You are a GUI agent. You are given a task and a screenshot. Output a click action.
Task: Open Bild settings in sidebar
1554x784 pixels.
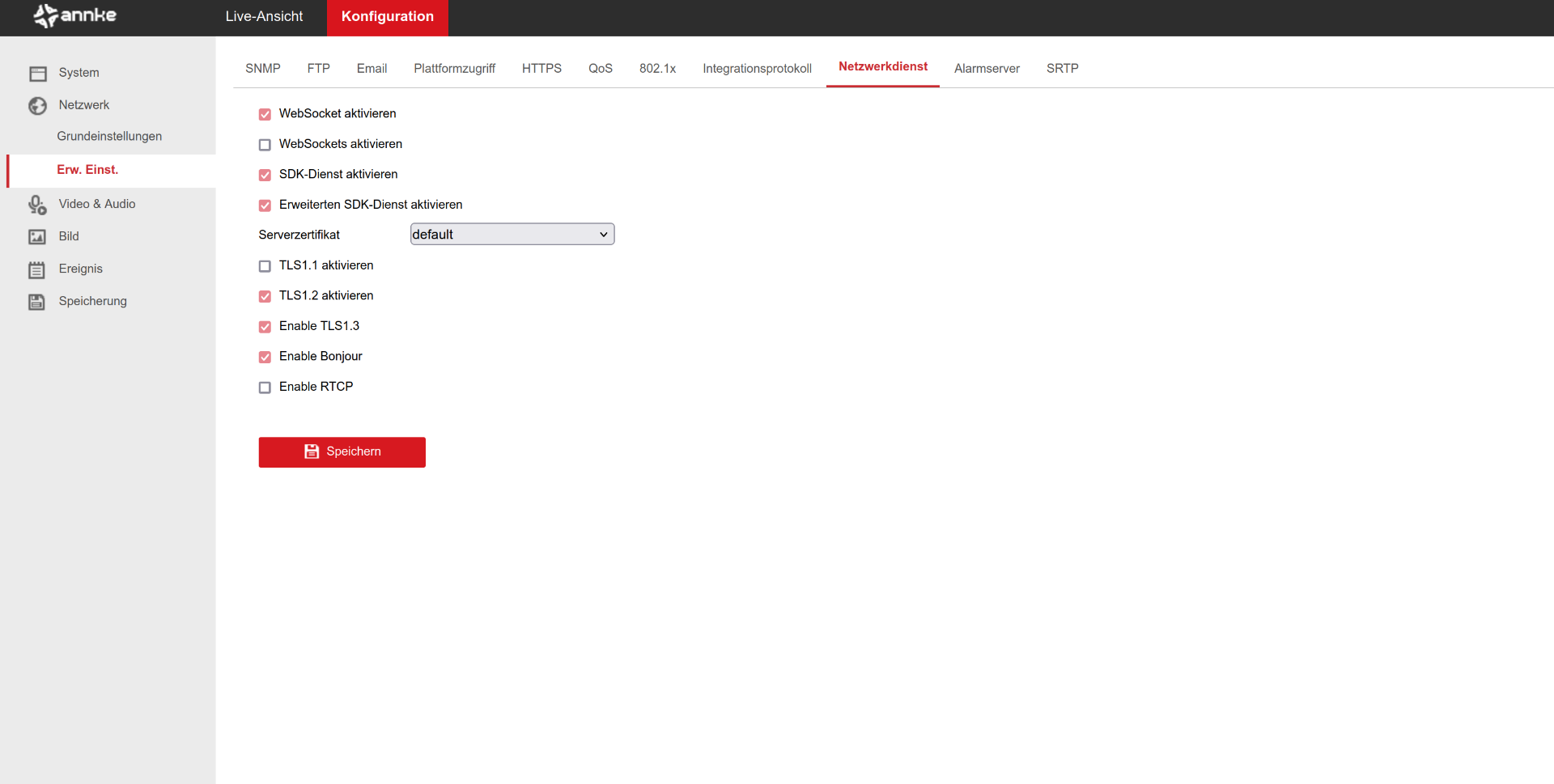click(x=69, y=236)
